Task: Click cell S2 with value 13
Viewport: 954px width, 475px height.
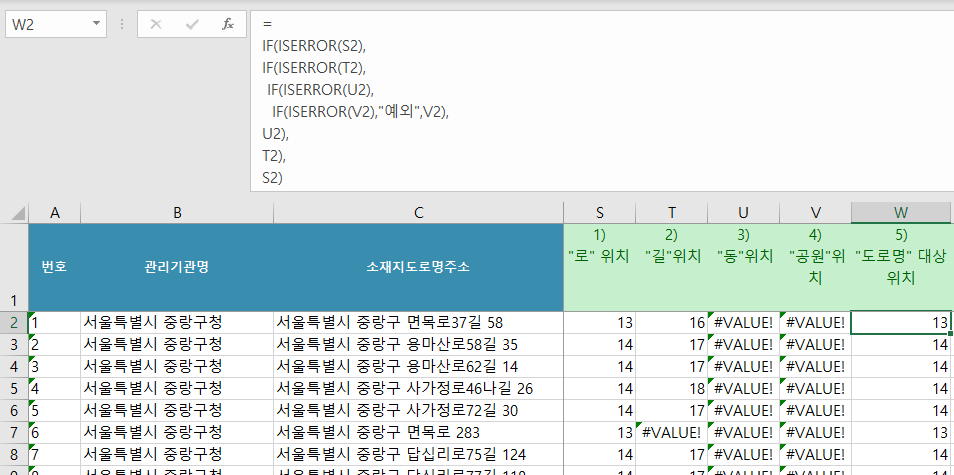Action: pos(600,322)
